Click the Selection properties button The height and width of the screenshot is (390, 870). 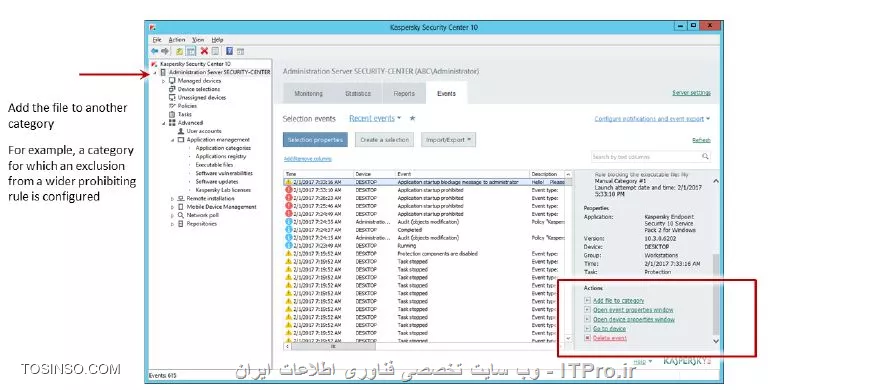coord(315,140)
